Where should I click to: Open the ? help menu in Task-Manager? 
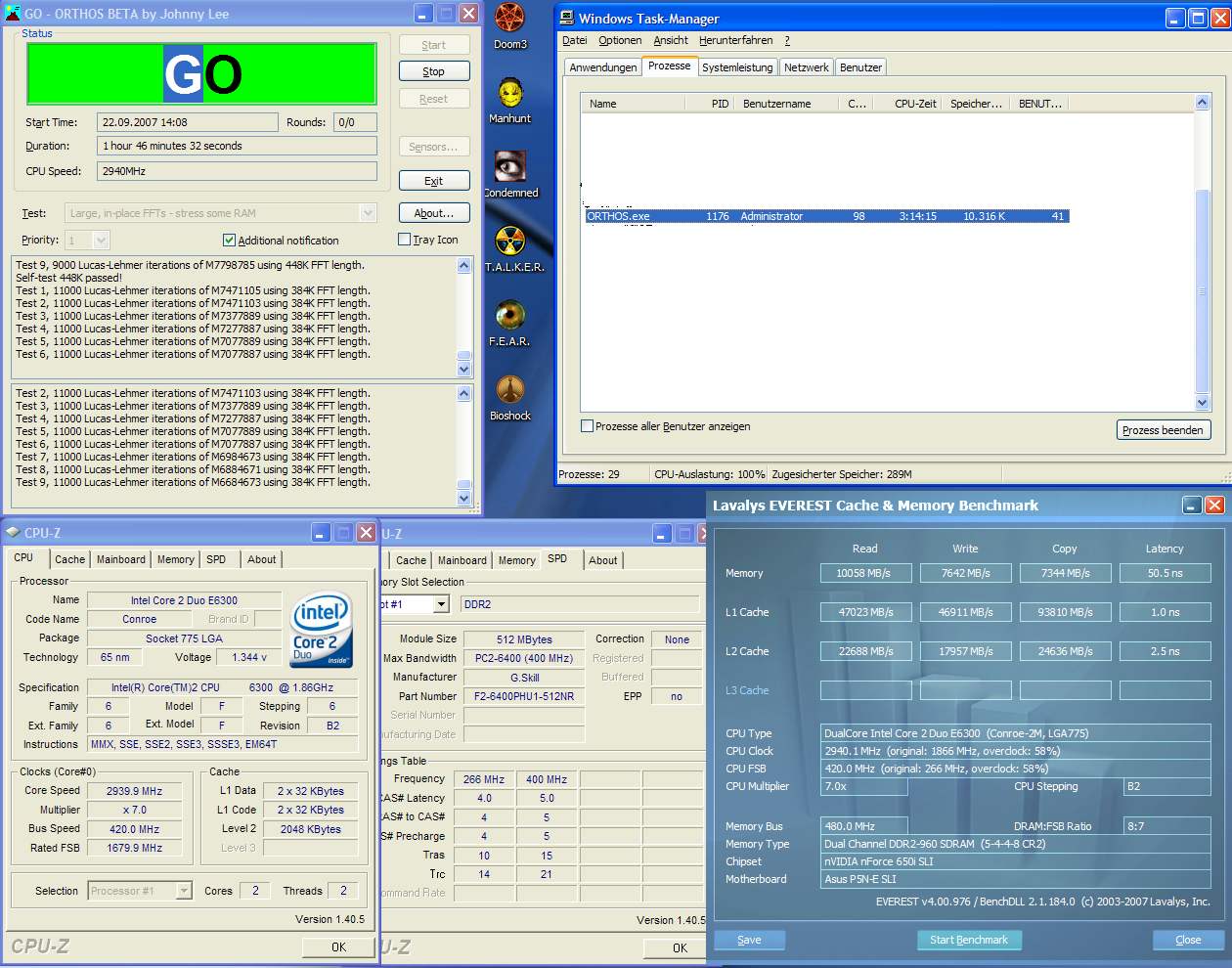tap(787, 41)
